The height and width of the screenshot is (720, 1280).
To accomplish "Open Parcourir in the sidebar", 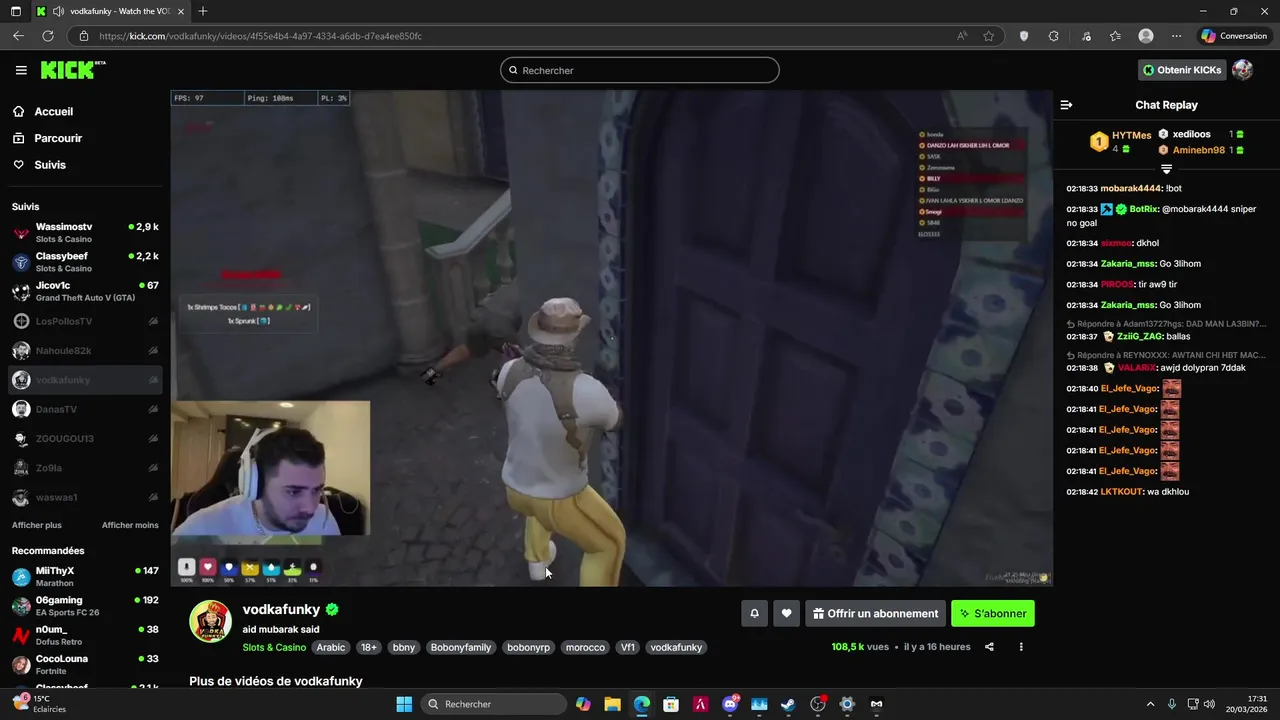I will click(58, 138).
